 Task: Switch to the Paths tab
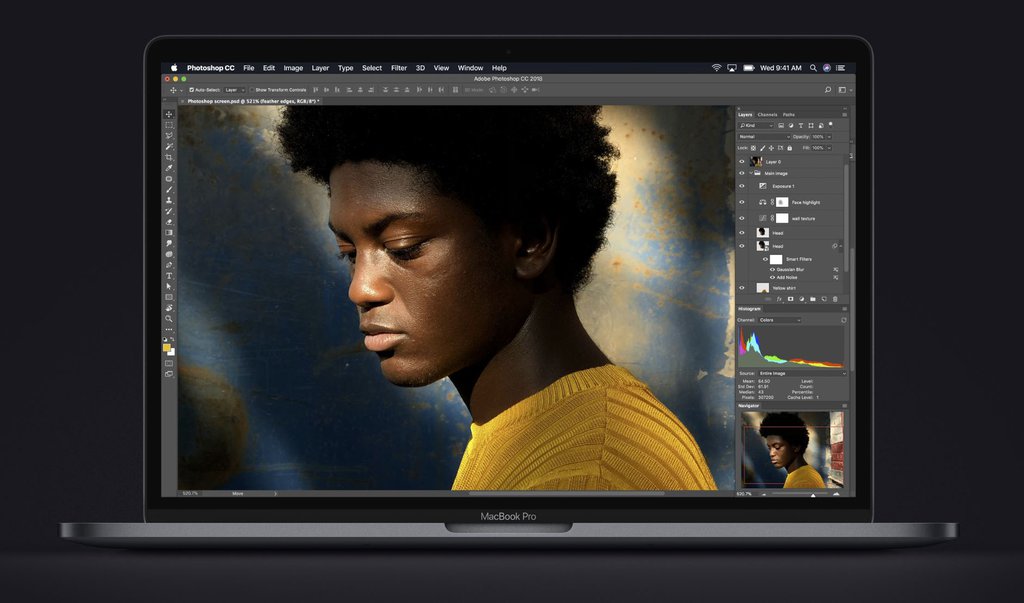(789, 114)
